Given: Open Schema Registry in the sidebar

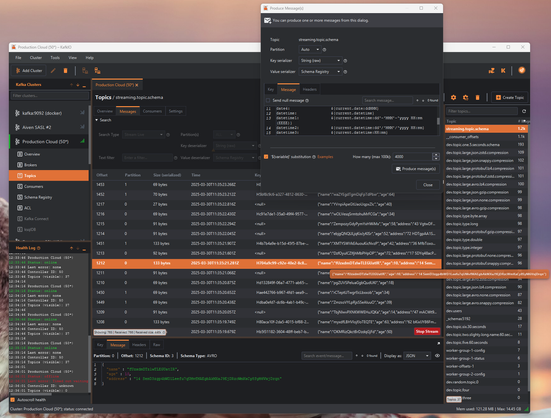Looking at the screenshot, I should point(38,197).
